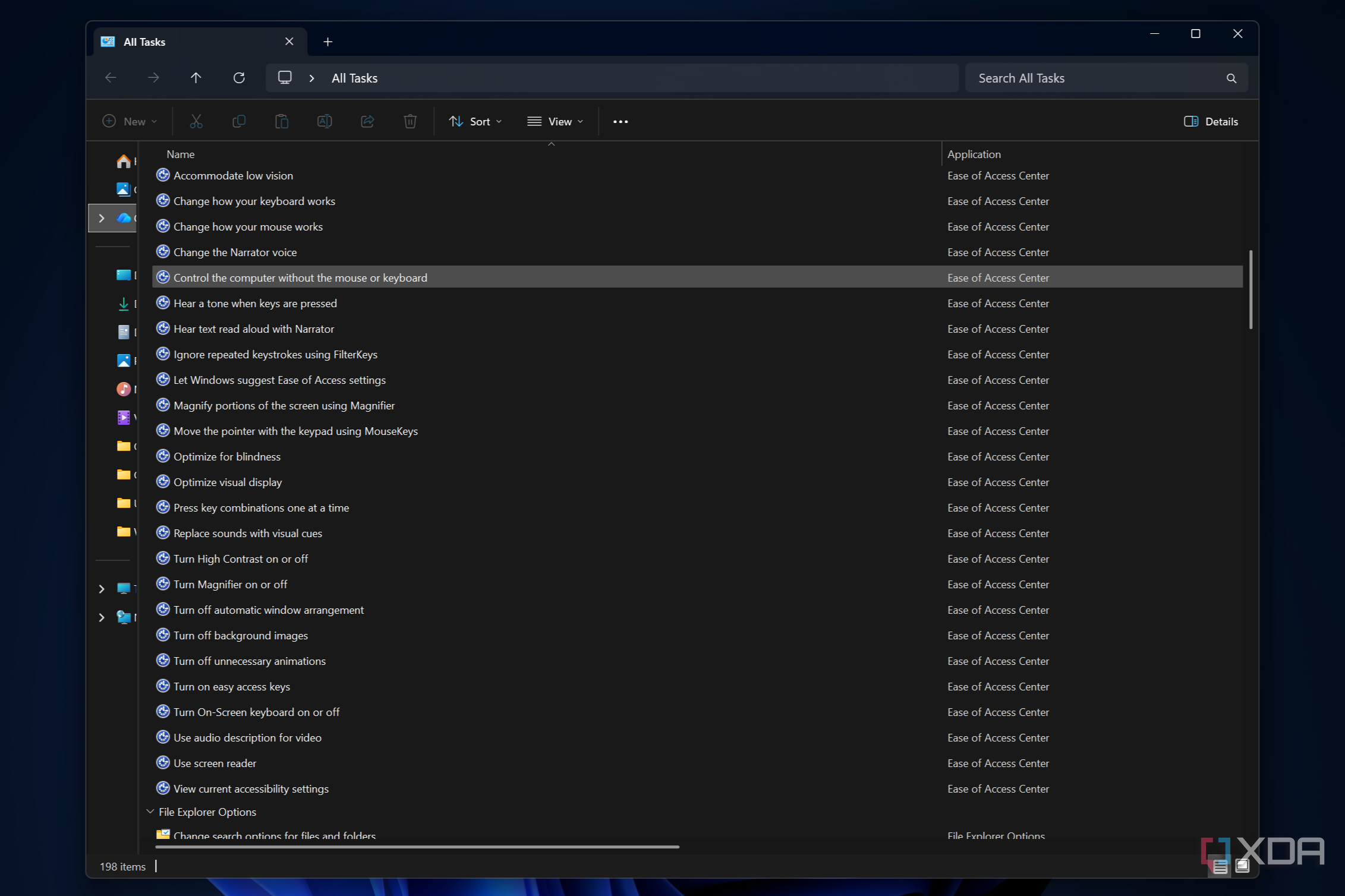Open the New dropdown menu

[x=130, y=121]
